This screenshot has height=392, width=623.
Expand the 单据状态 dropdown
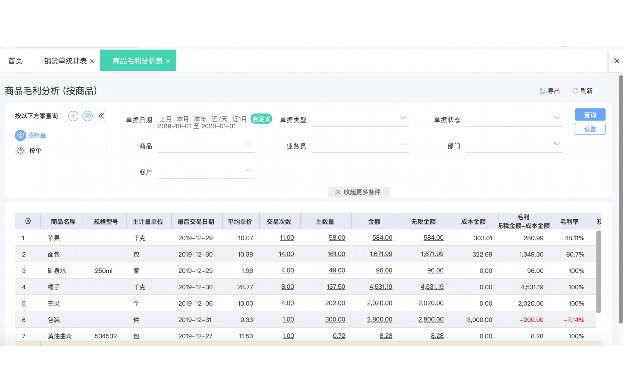coord(557,118)
